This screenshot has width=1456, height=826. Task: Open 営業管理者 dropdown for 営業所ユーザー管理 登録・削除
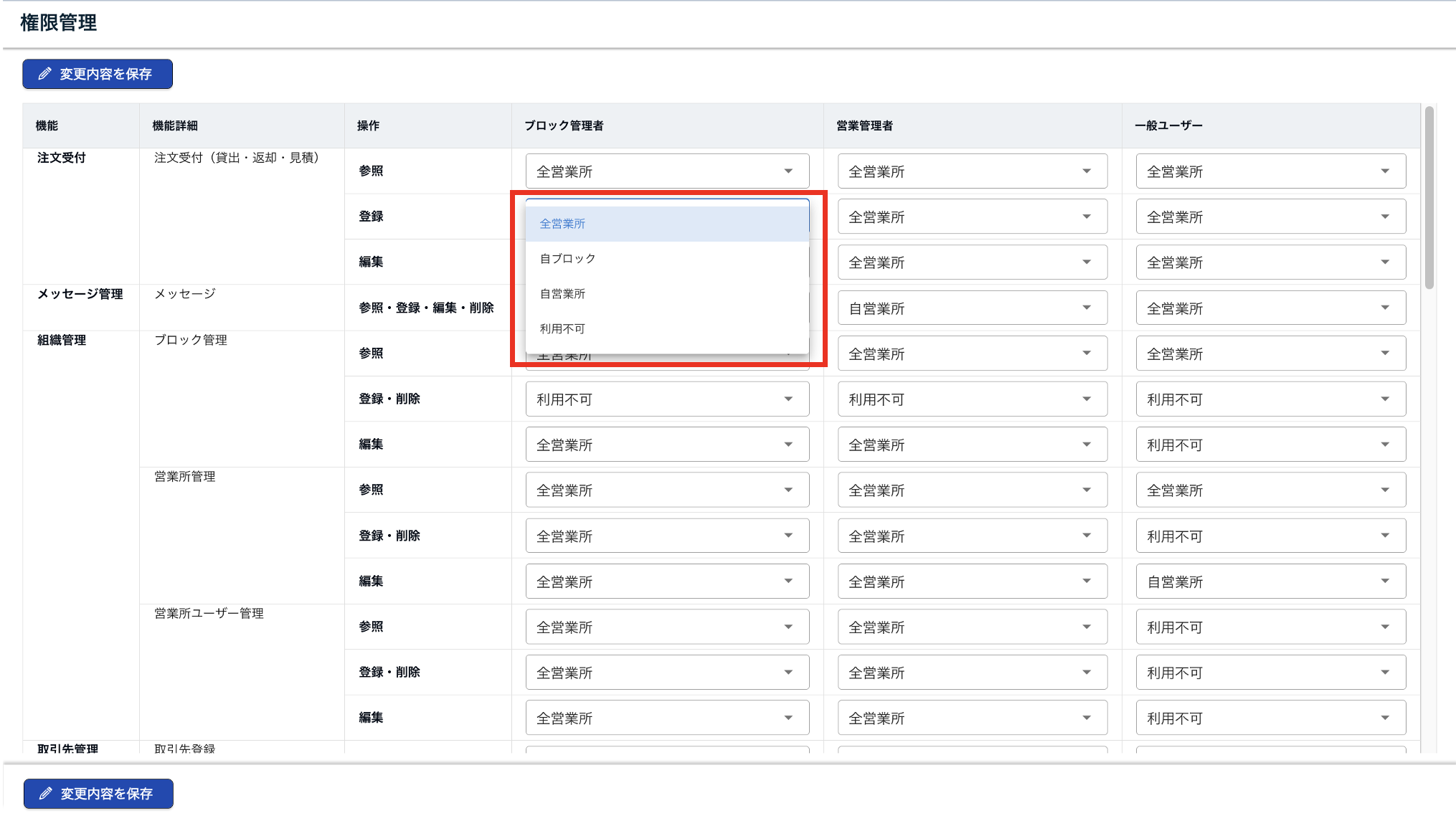[x=973, y=673]
